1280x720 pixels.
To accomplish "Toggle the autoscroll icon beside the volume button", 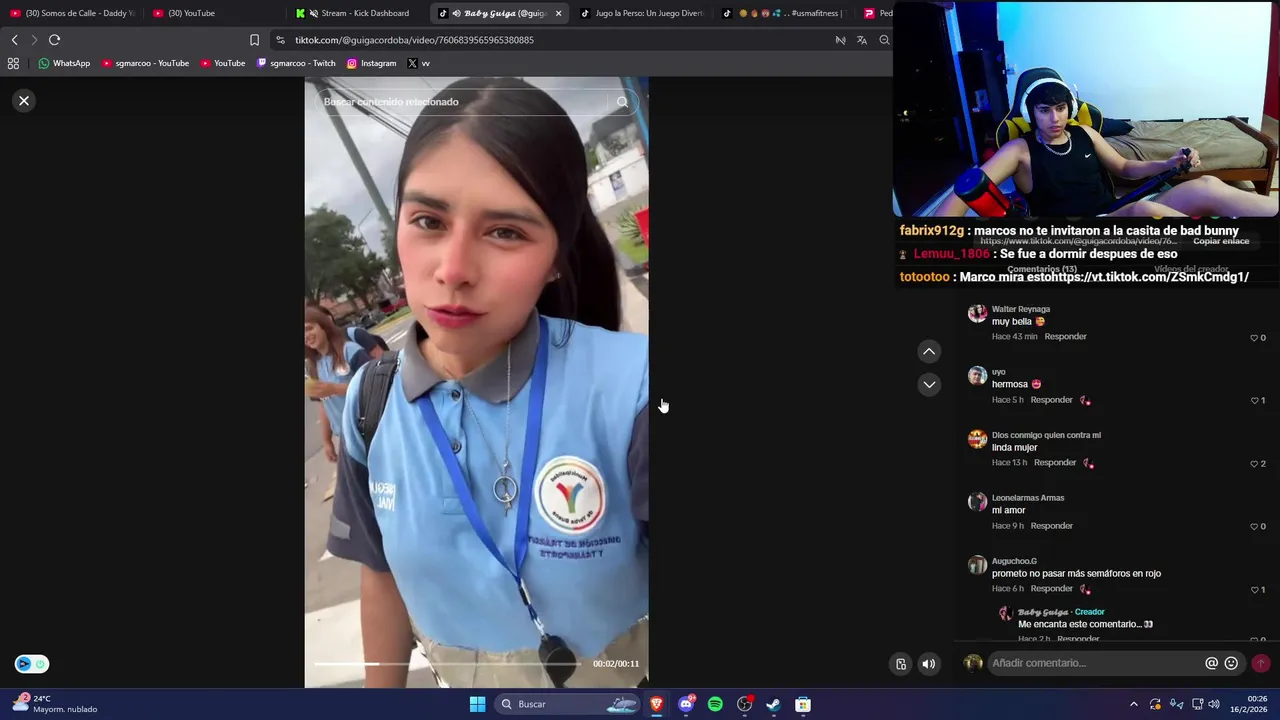I will coord(901,664).
